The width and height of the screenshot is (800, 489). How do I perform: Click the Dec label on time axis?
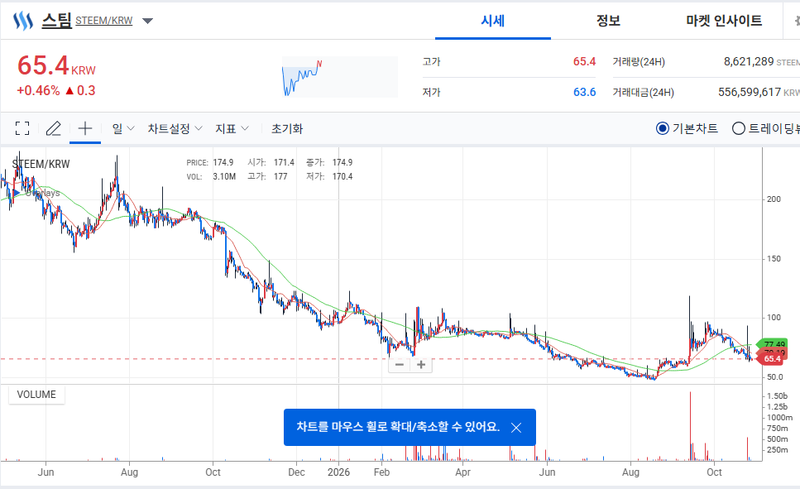296,472
